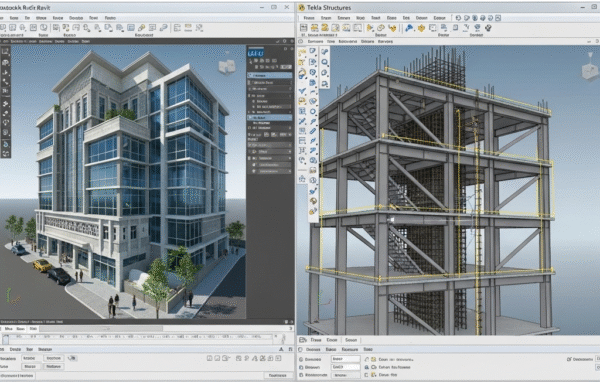Click the button in the bottom-right of Revit's status area
Viewport: 600px width, 382px height.
277,375
